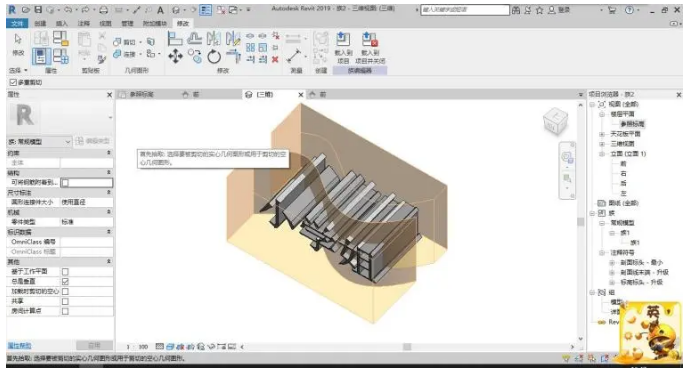Close the {3D} view tab
The width and height of the screenshot is (689, 371).
[301, 95]
